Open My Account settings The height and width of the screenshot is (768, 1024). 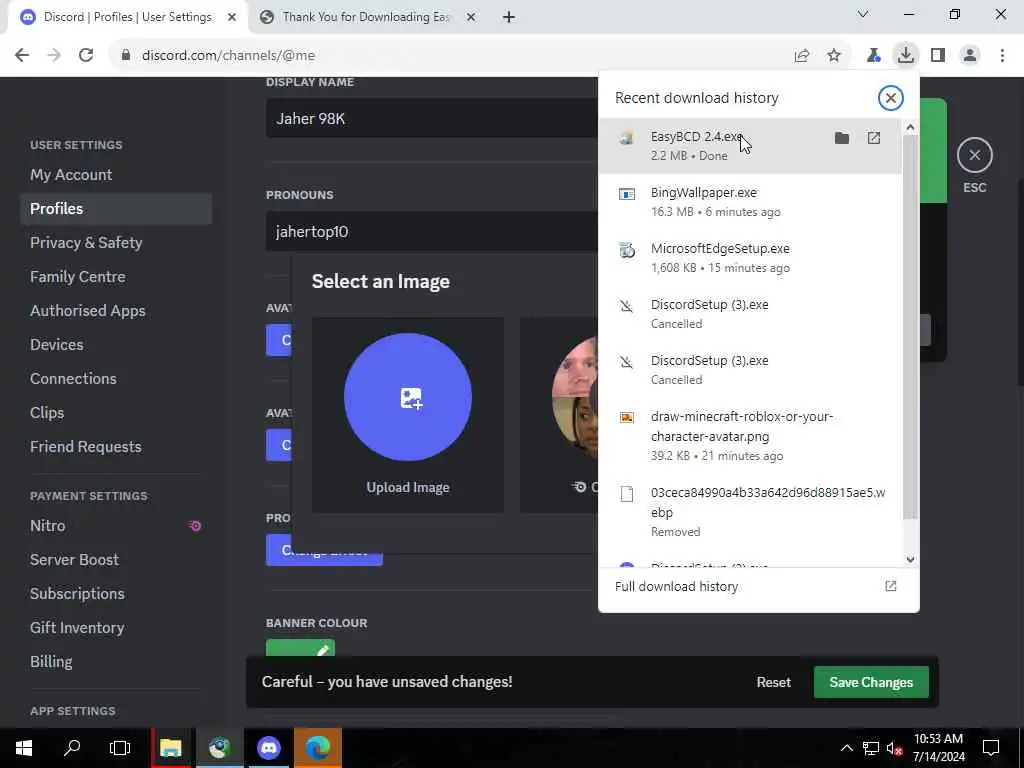116,174
